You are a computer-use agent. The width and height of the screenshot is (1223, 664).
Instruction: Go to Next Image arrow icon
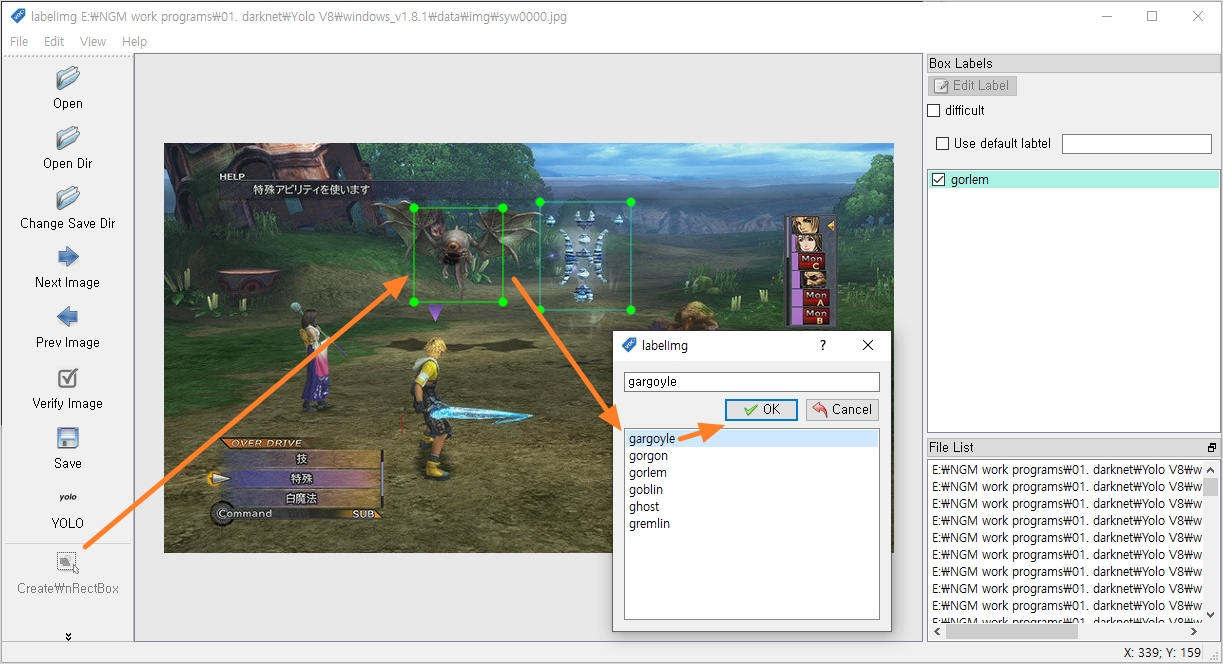point(68,257)
